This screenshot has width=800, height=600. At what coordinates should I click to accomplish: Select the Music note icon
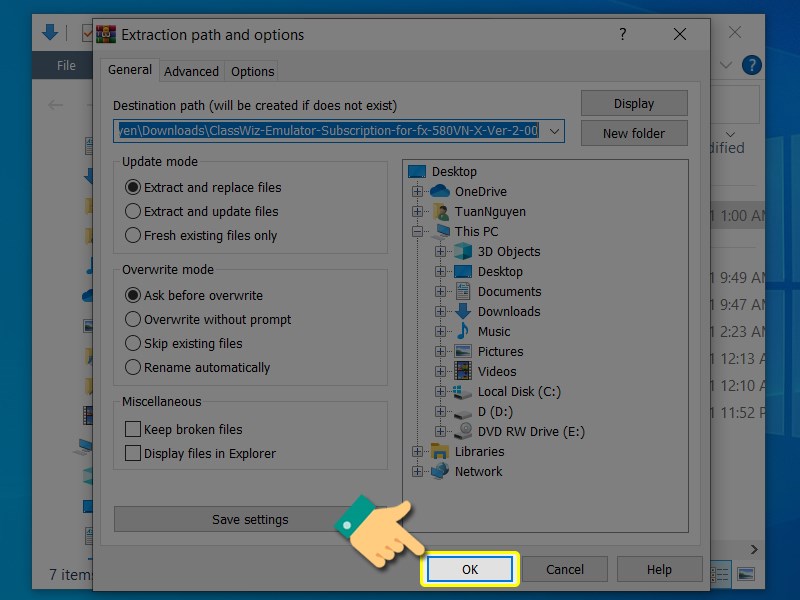(x=463, y=331)
